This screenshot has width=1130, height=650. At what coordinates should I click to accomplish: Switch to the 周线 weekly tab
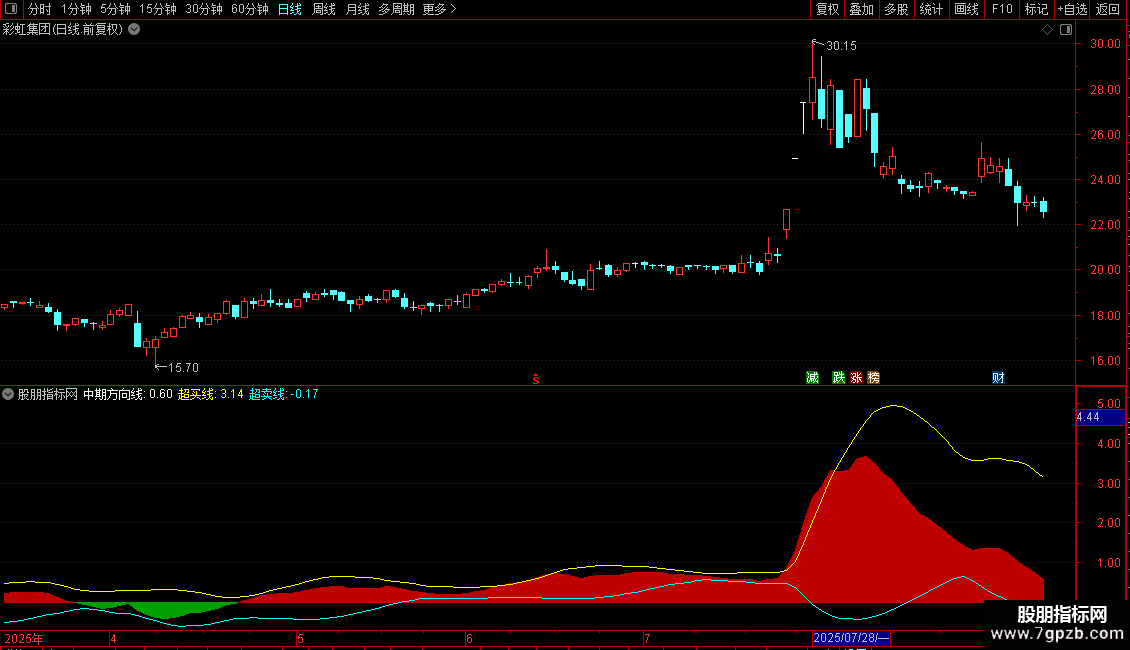(324, 9)
